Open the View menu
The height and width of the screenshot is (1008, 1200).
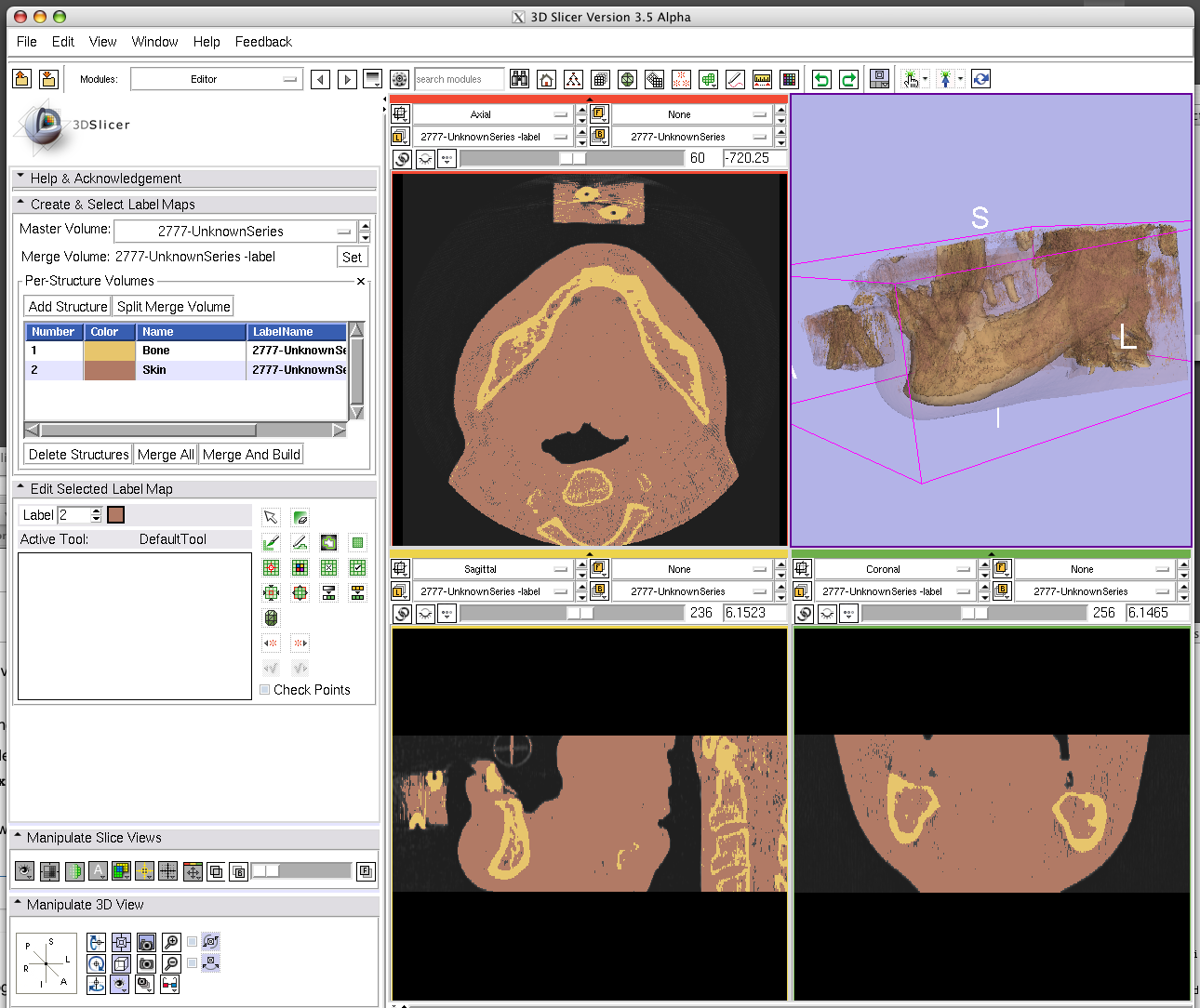click(102, 42)
